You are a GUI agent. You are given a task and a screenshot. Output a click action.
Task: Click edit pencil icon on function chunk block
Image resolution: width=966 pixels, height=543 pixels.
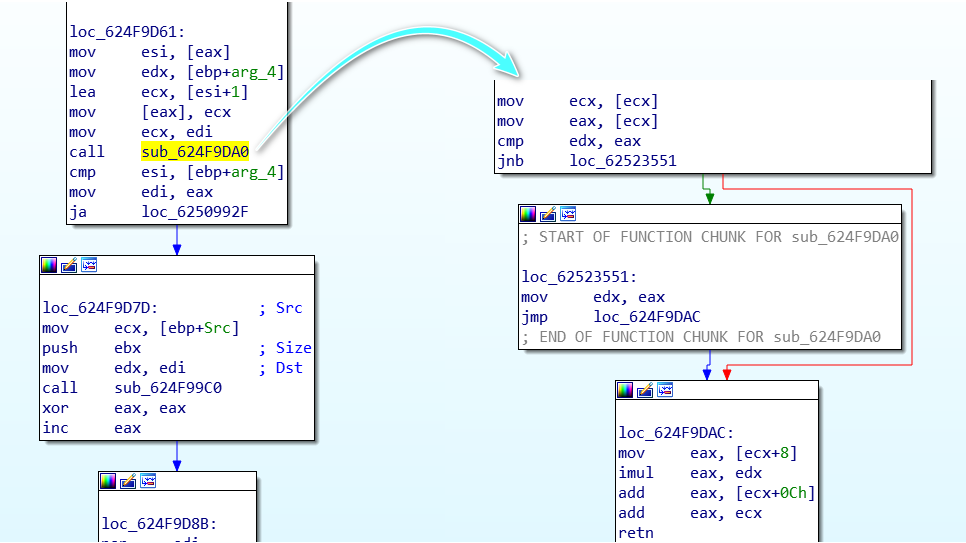click(x=548, y=214)
